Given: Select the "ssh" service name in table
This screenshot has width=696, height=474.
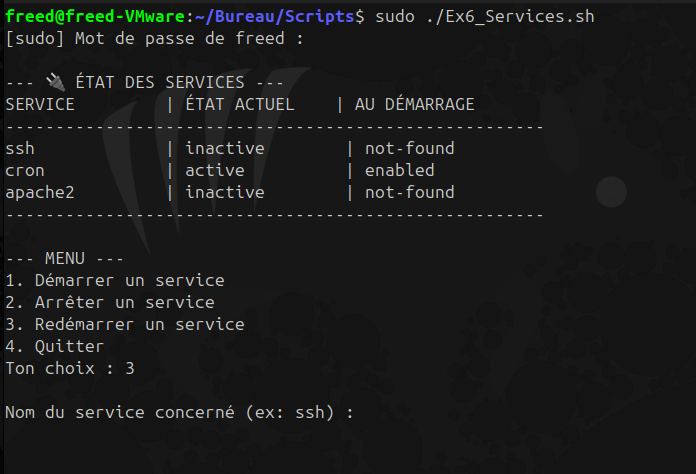Looking at the screenshot, I should (x=20, y=148).
